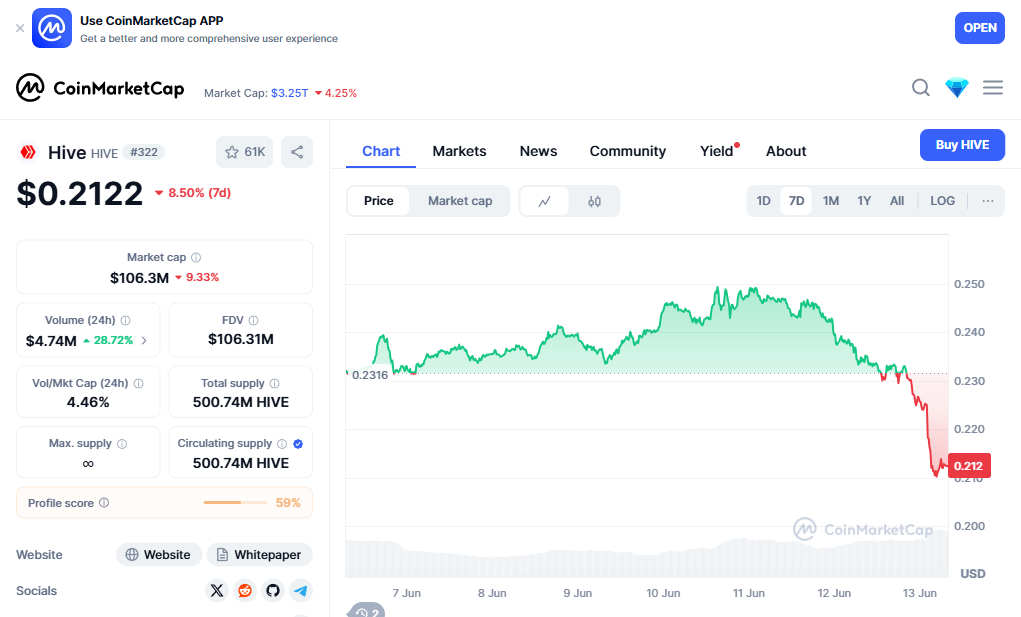The height and width of the screenshot is (617, 1021).
Task: Open the hamburger menu
Action: click(x=993, y=88)
